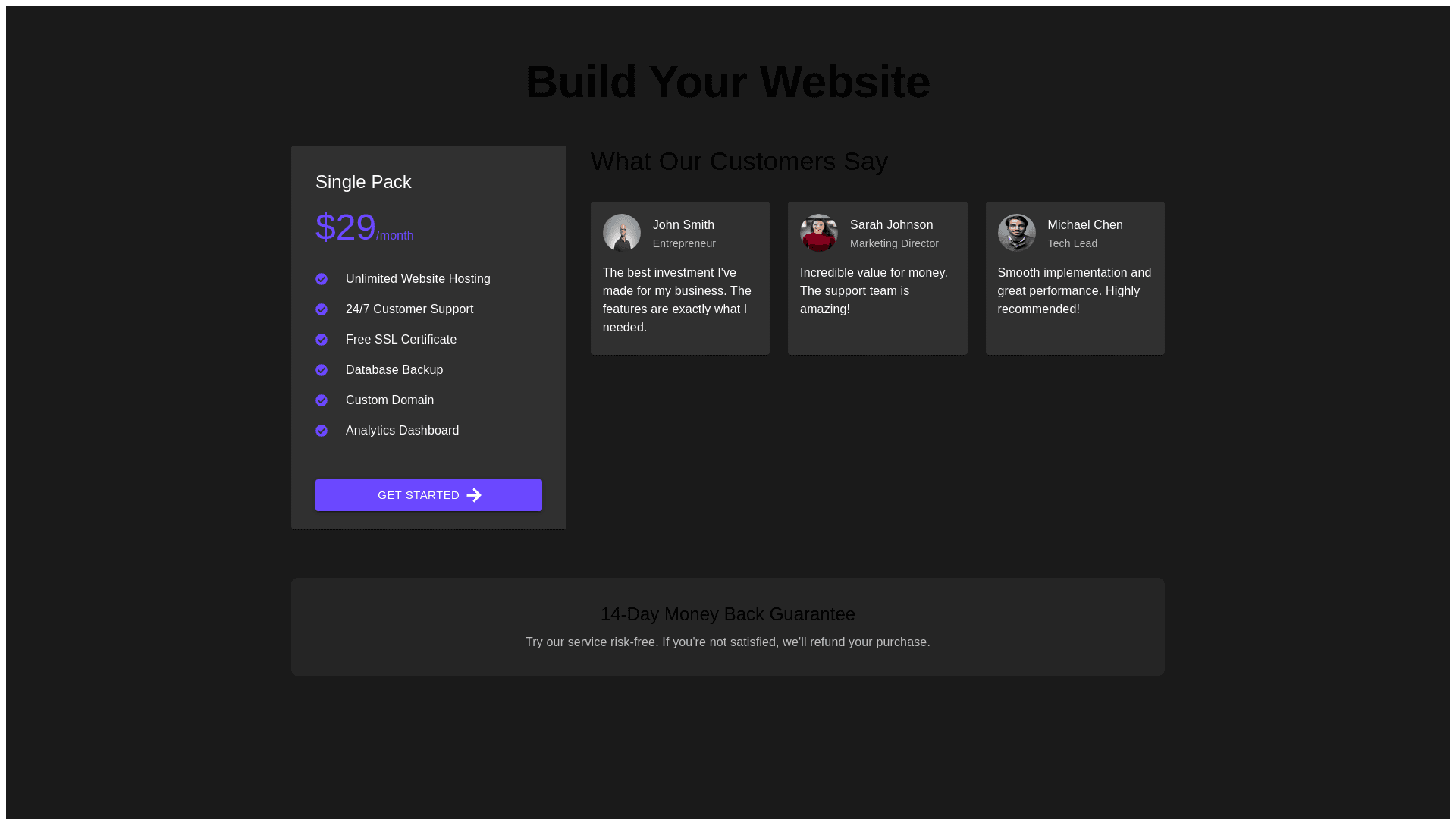Image resolution: width=1456 pixels, height=819 pixels.
Task: Click Michael Chen's avatar image
Action: pyautogui.click(x=1016, y=233)
